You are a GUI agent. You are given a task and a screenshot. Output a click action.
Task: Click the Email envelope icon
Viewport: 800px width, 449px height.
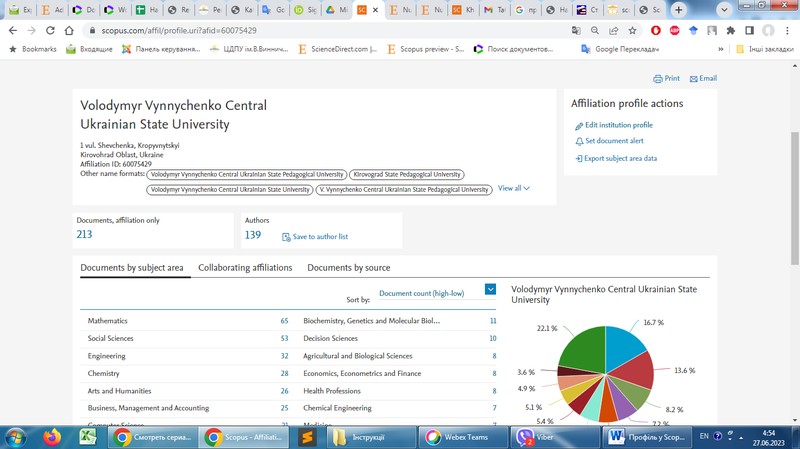[x=693, y=79]
